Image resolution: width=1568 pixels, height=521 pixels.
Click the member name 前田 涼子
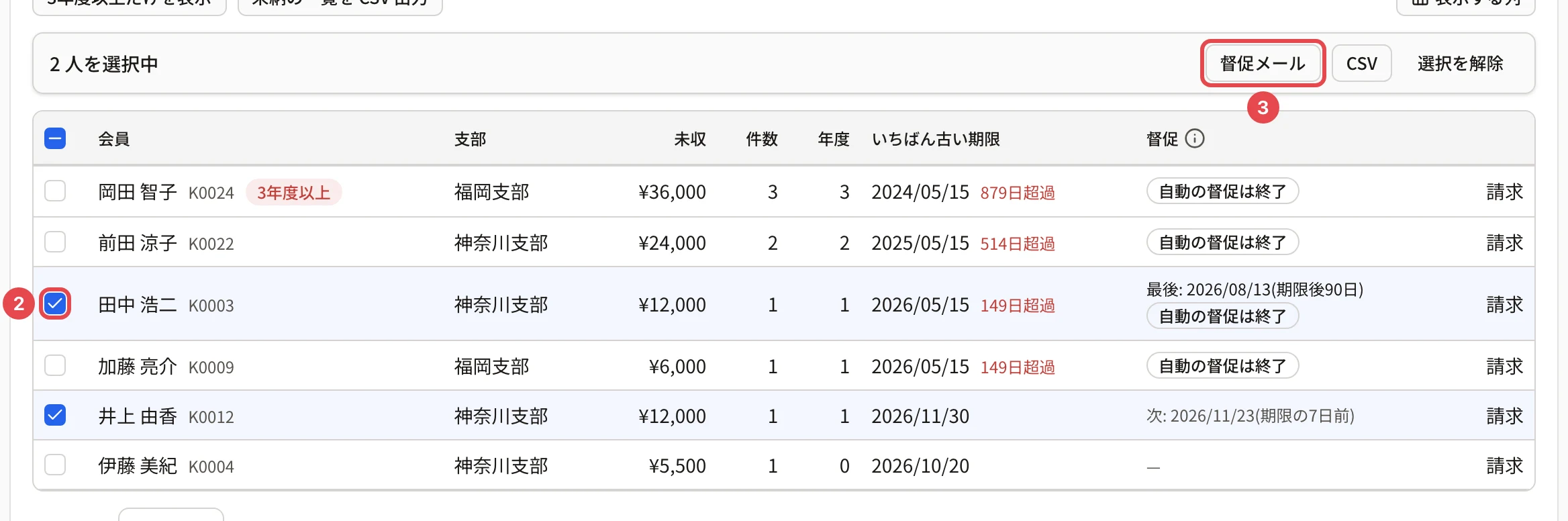[138, 242]
